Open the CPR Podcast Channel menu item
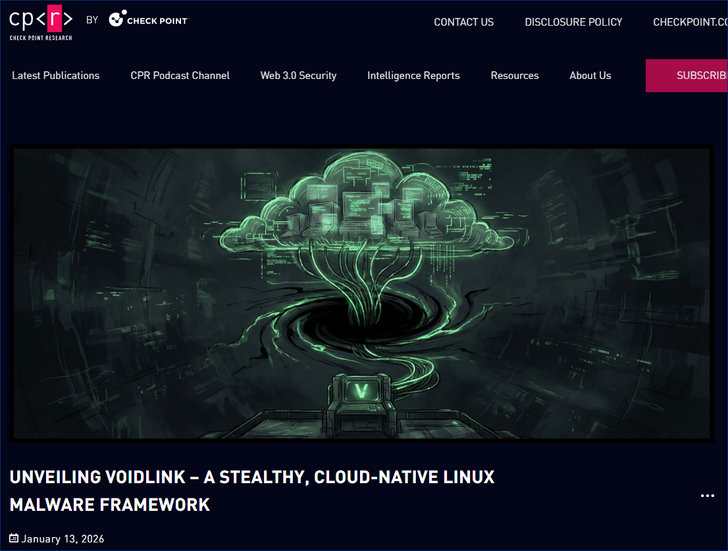This screenshot has height=551, width=728. pyautogui.click(x=180, y=75)
